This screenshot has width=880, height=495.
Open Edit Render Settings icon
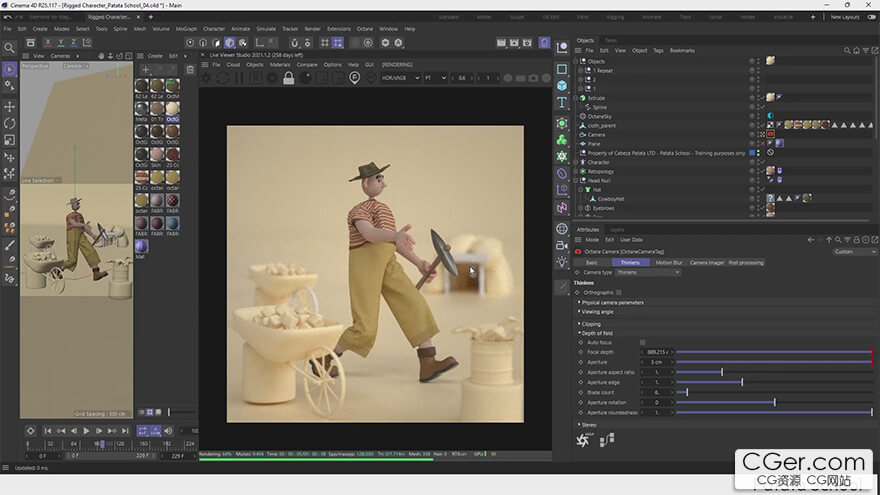click(x=527, y=43)
